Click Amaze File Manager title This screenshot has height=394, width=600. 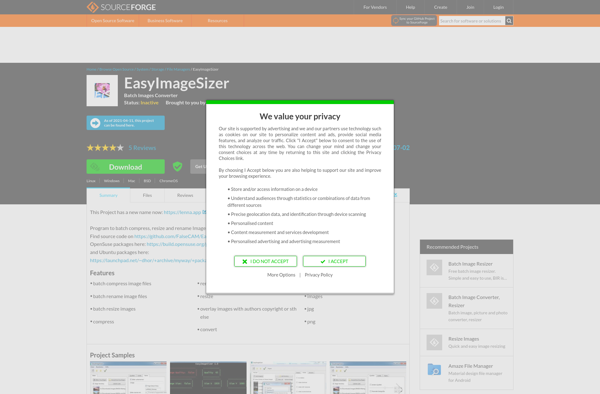point(470,366)
